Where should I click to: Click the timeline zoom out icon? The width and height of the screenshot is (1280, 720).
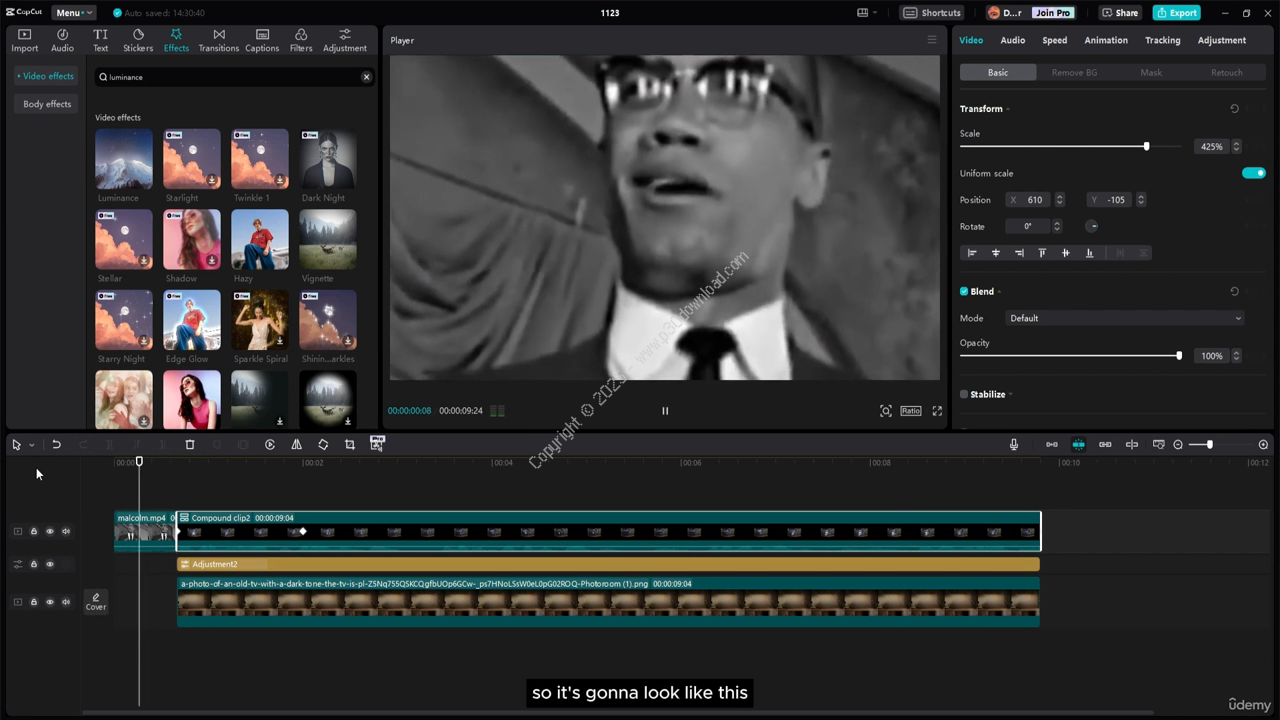(1178, 445)
